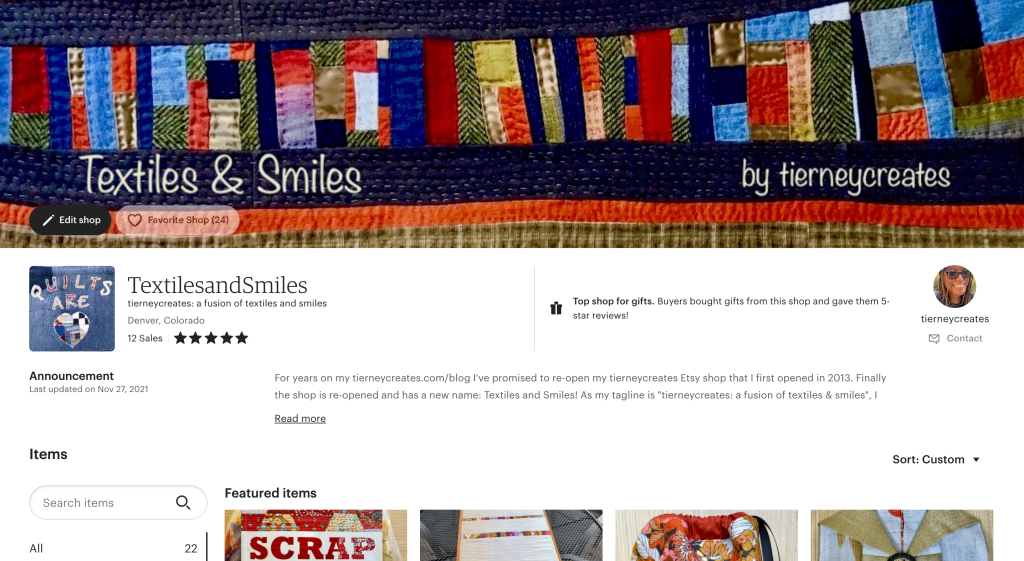
Task: Click the Quilts Are shop logo
Action: (72, 308)
